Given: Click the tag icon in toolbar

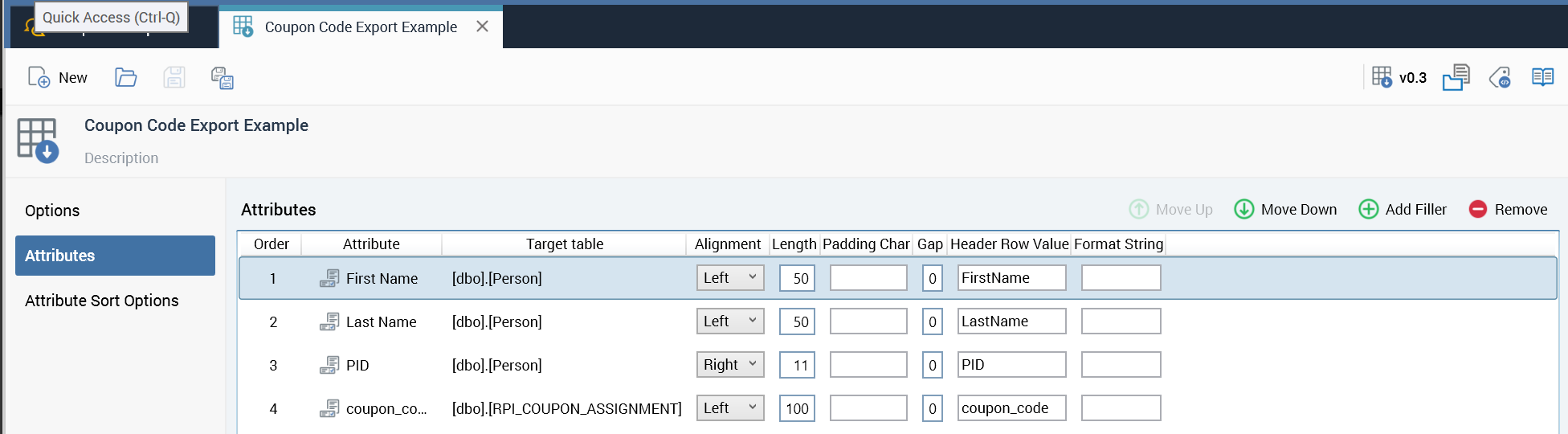Looking at the screenshot, I should [1499, 78].
